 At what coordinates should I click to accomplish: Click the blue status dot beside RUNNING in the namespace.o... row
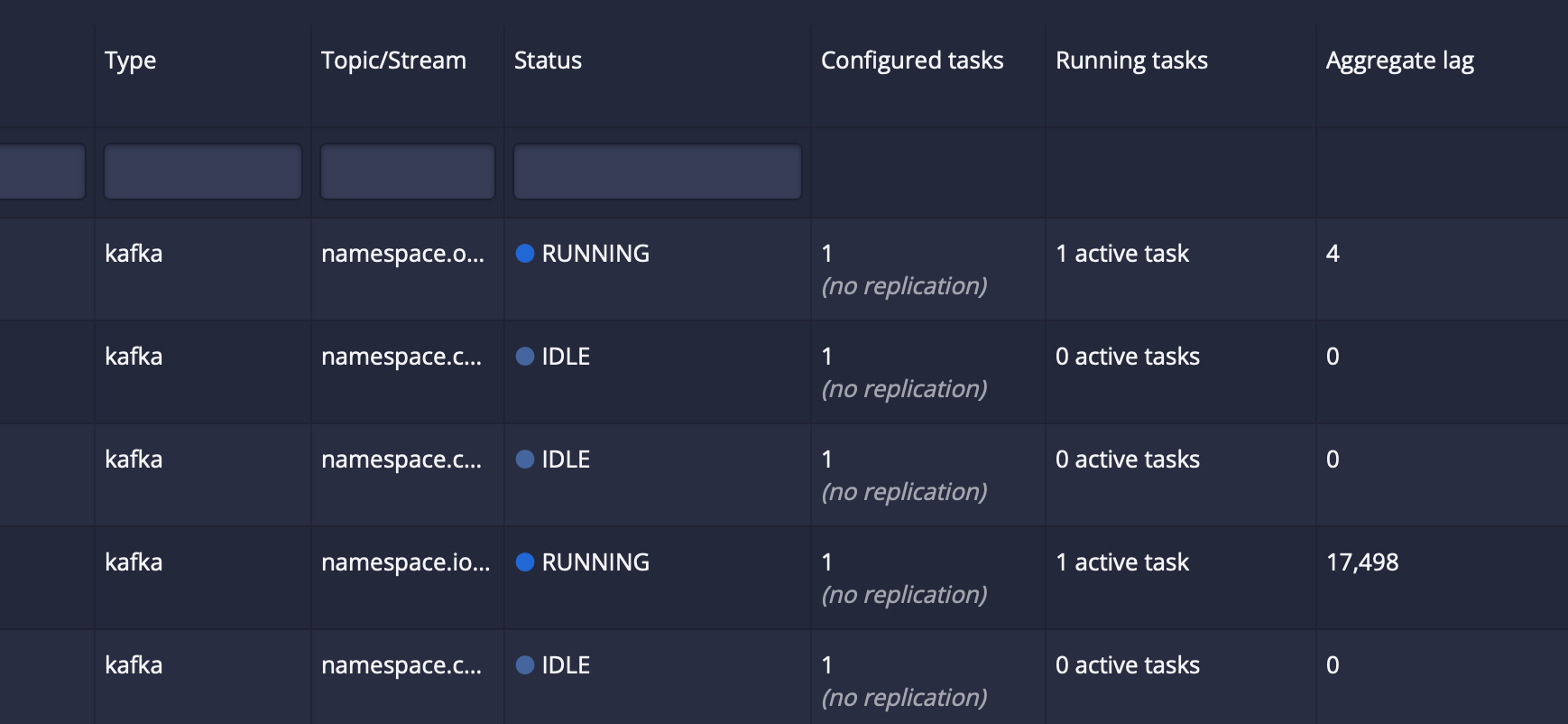point(525,254)
